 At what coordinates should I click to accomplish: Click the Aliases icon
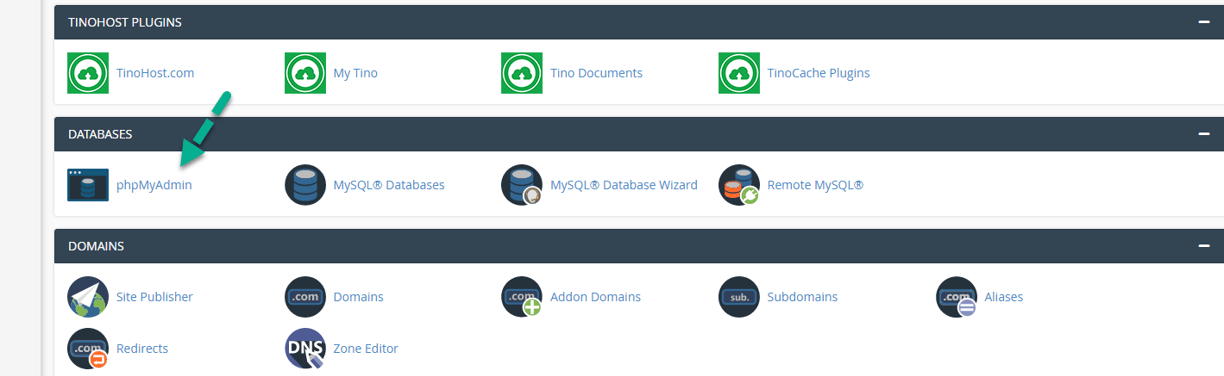pos(956,297)
